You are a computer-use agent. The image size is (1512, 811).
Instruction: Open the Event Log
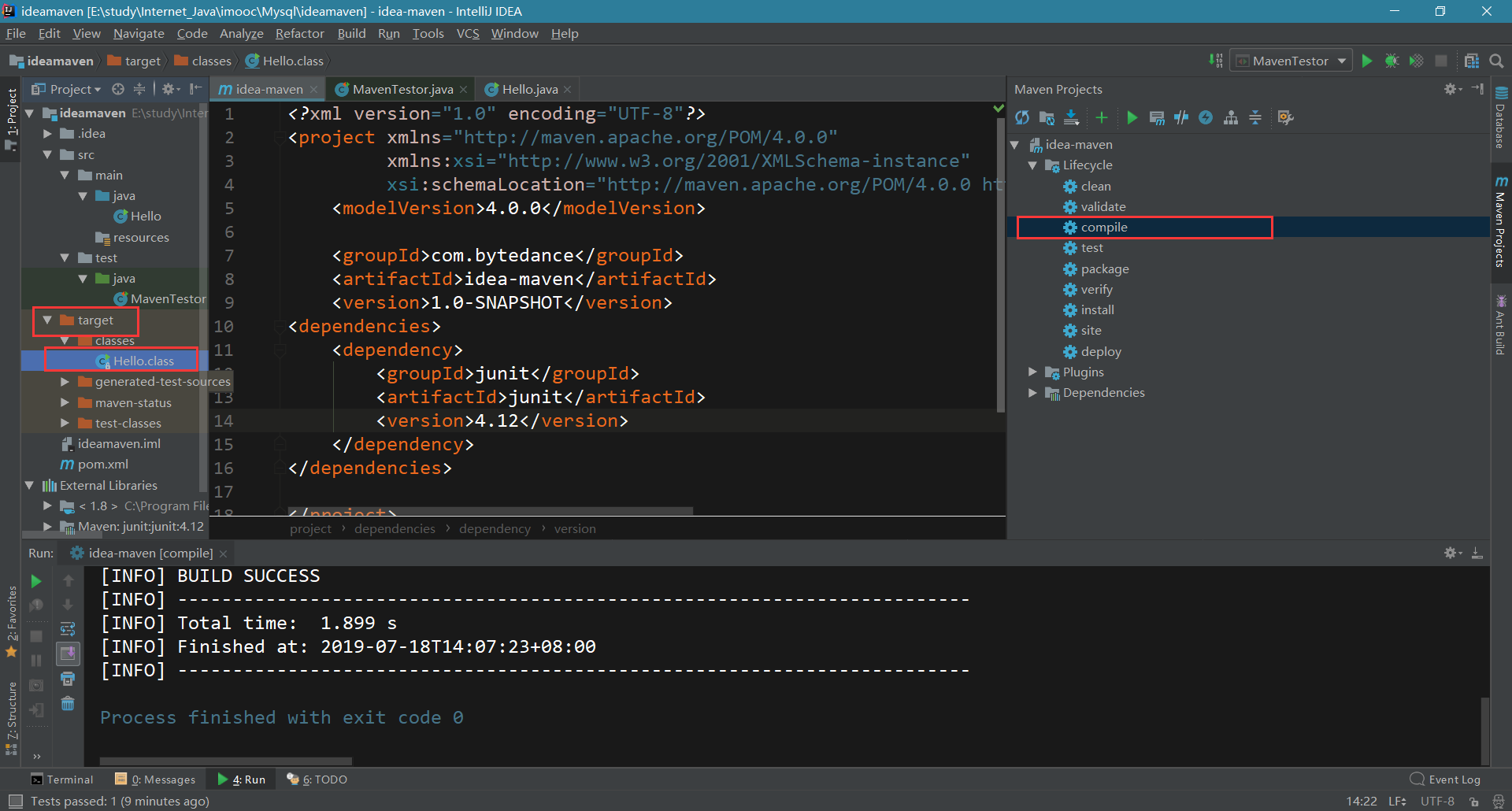coord(1446,779)
